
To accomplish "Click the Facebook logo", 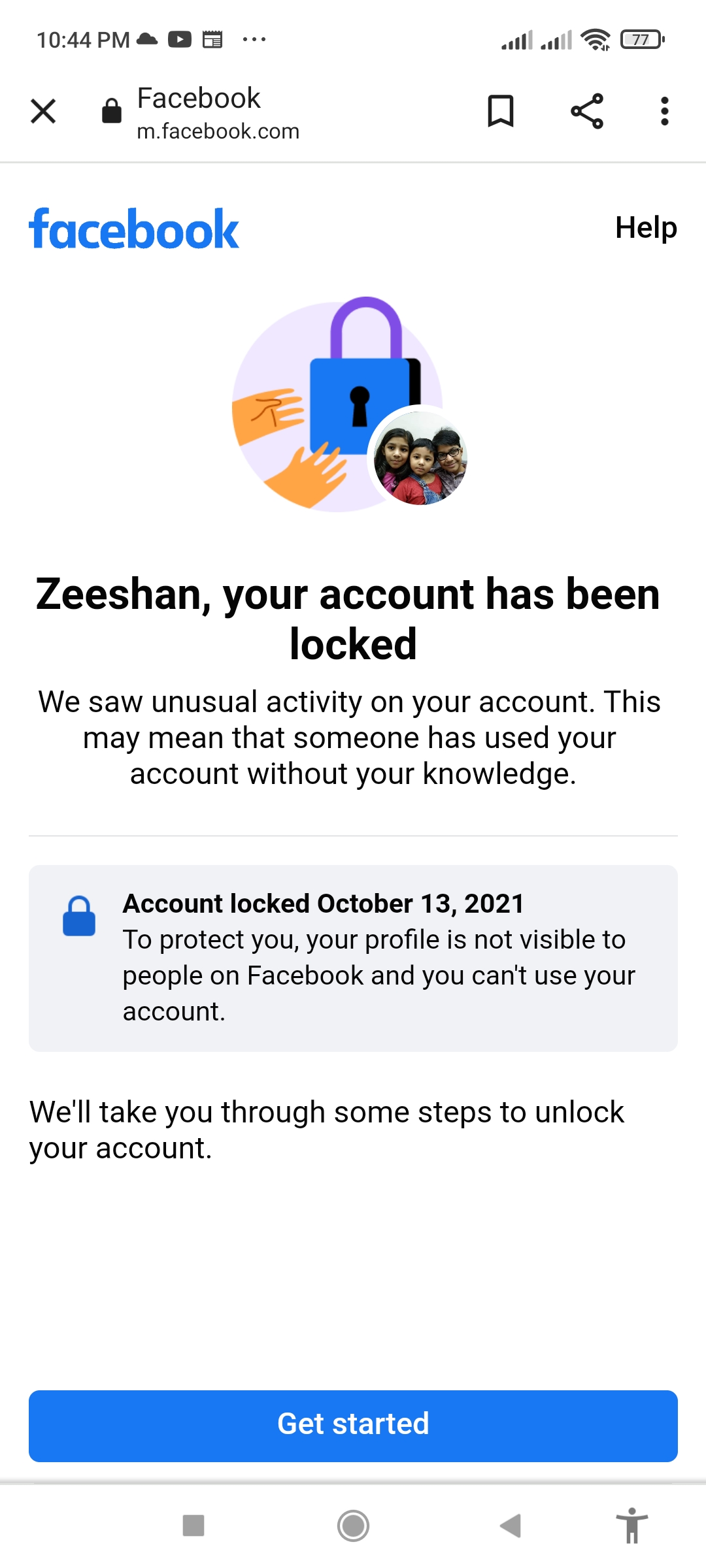I will [134, 229].
